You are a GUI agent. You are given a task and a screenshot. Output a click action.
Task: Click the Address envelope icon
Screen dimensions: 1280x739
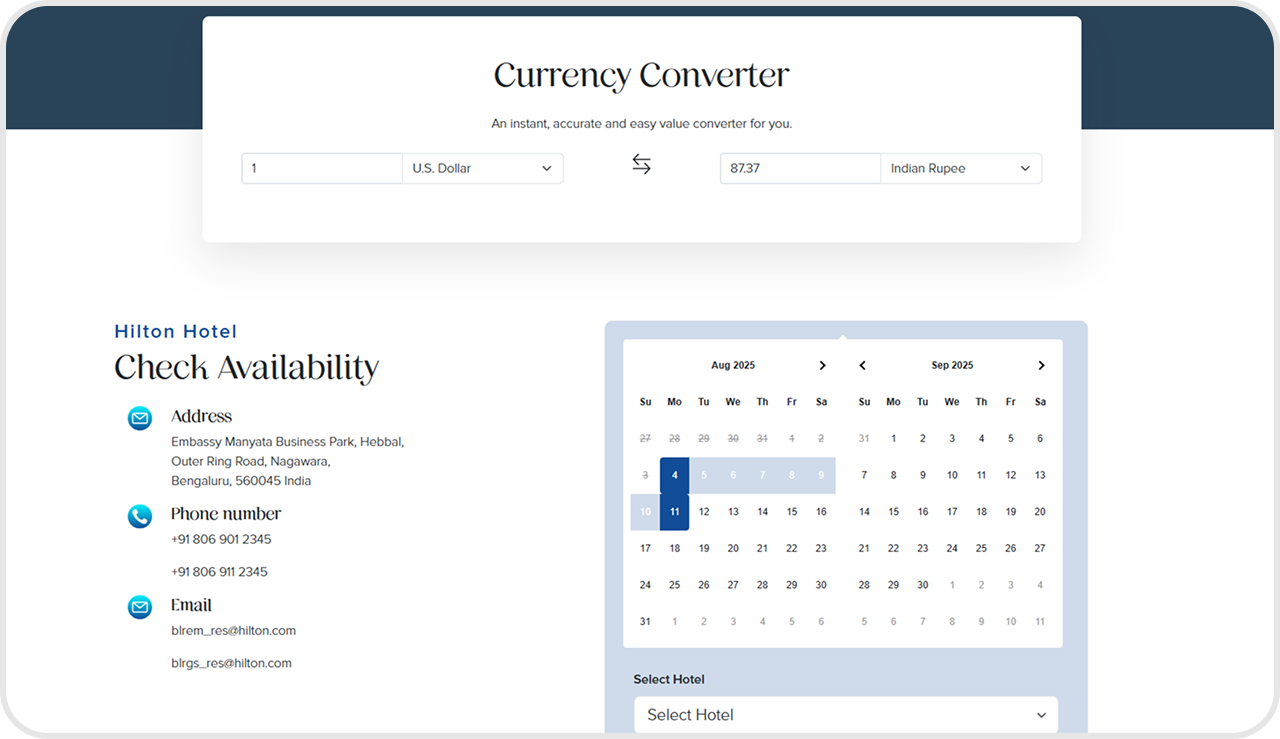point(140,418)
